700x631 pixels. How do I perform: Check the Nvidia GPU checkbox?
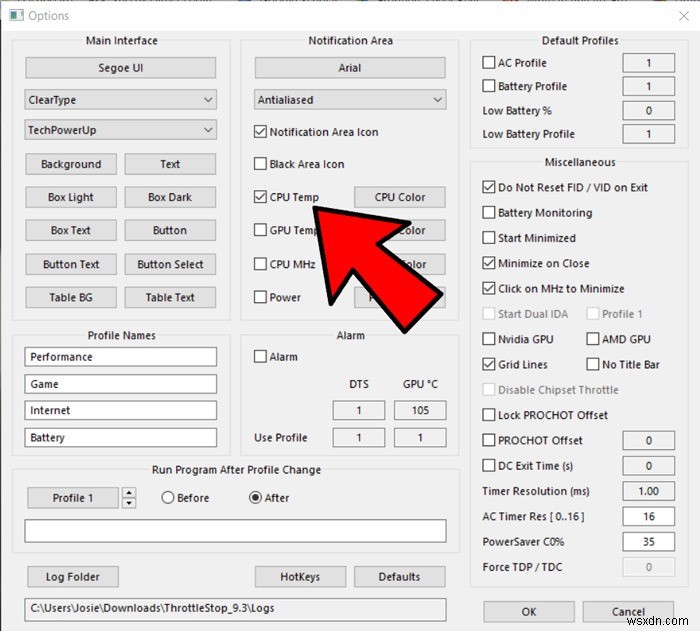coord(488,339)
